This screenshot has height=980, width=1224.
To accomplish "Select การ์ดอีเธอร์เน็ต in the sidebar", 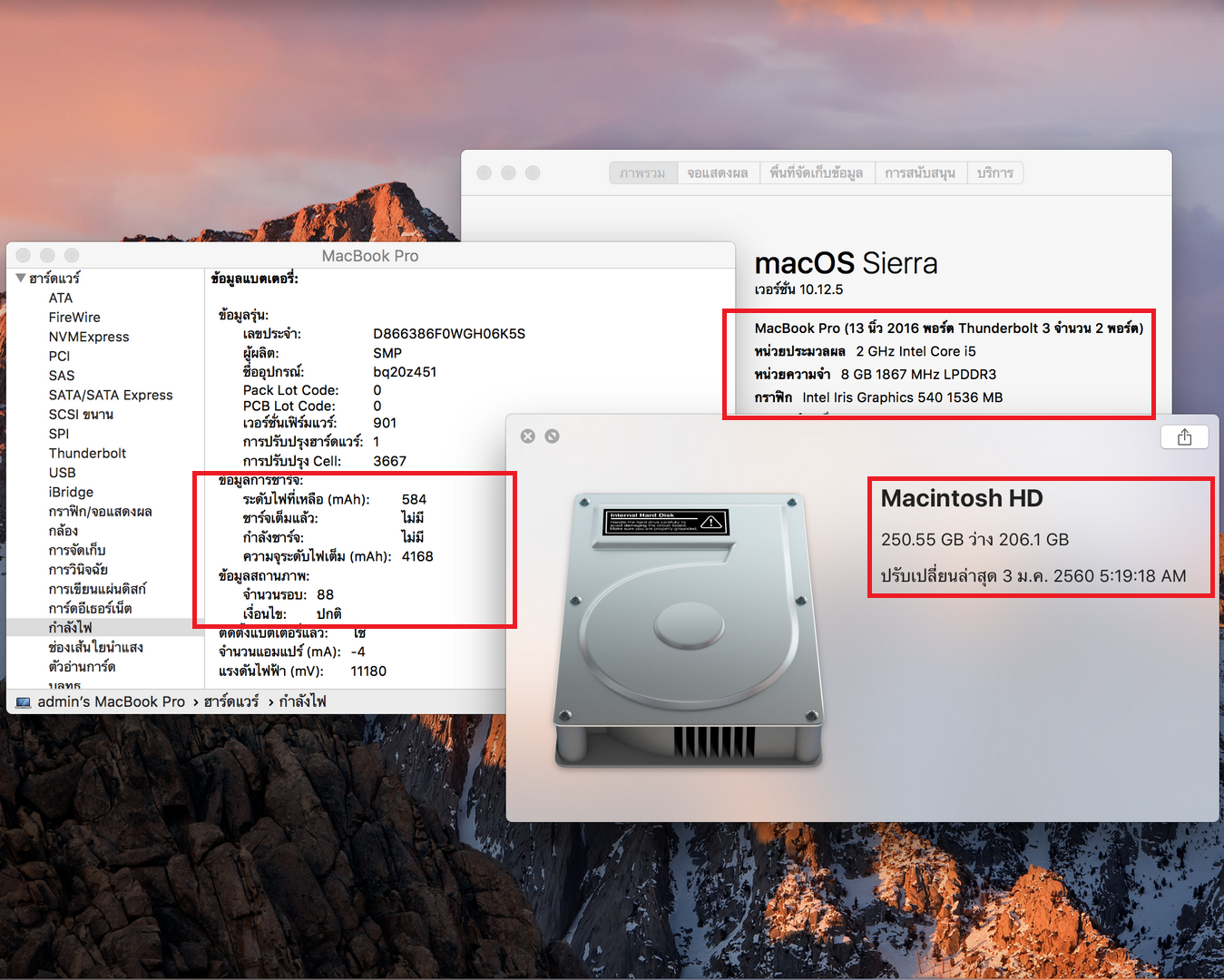I will click(90, 608).
